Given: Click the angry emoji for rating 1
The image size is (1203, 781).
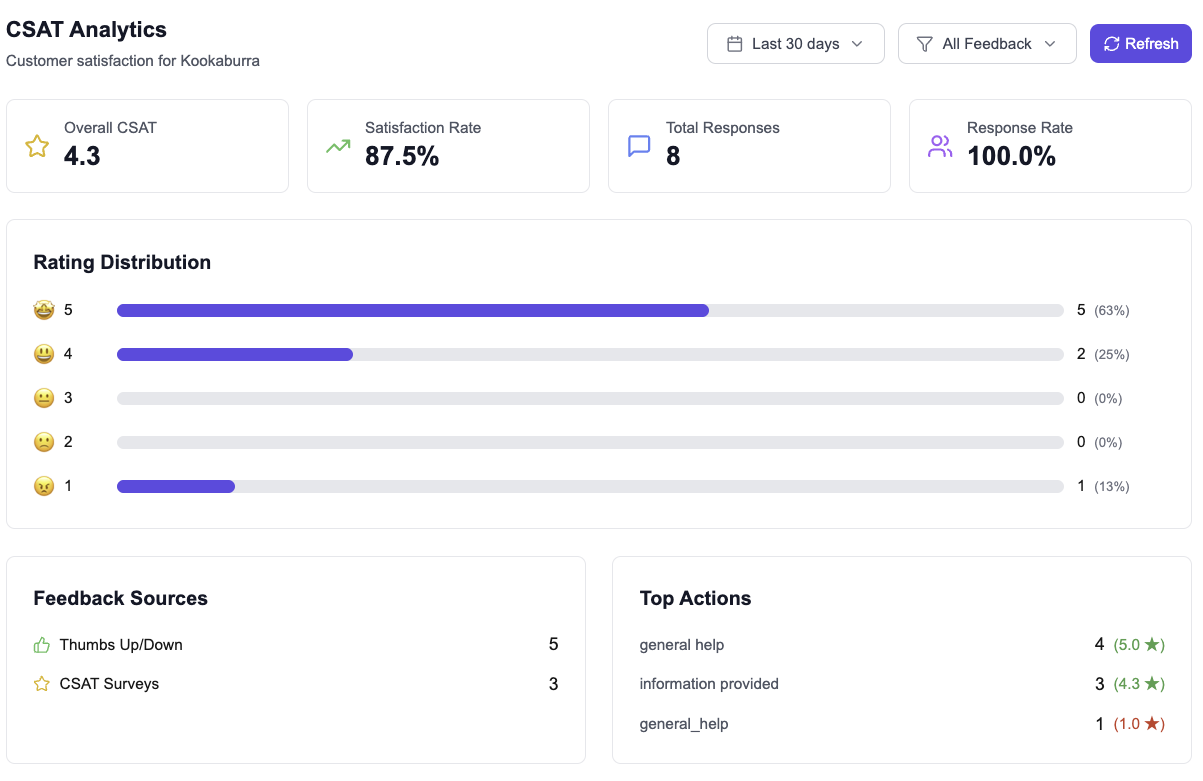Looking at the screenshot, I should point(43,486).
